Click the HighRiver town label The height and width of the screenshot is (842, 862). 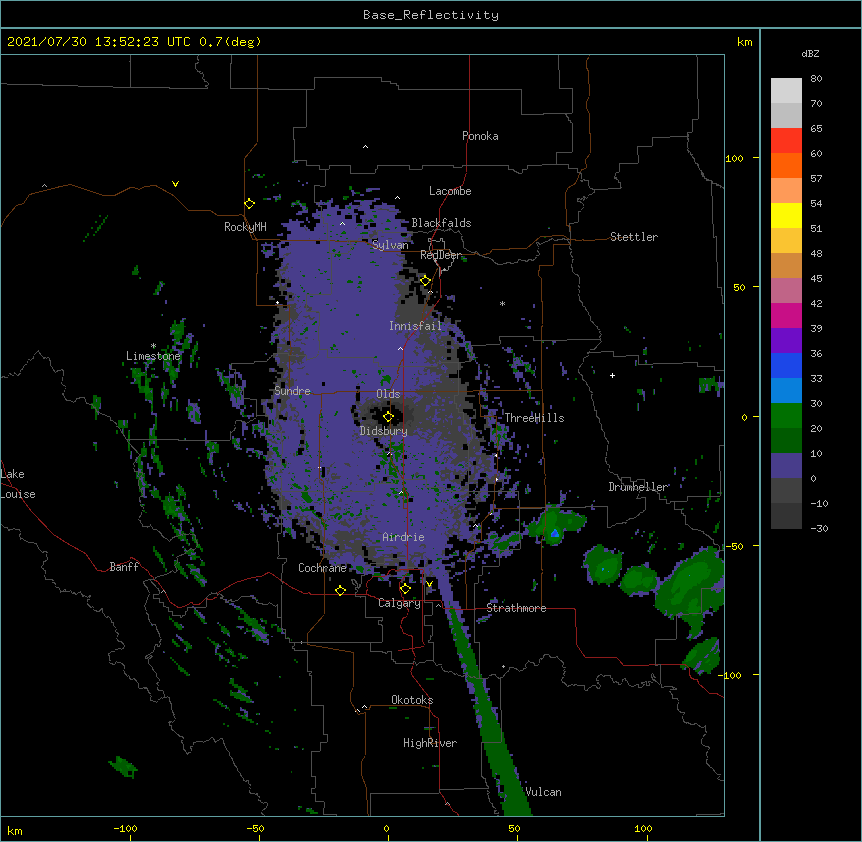tap(430, 743)
